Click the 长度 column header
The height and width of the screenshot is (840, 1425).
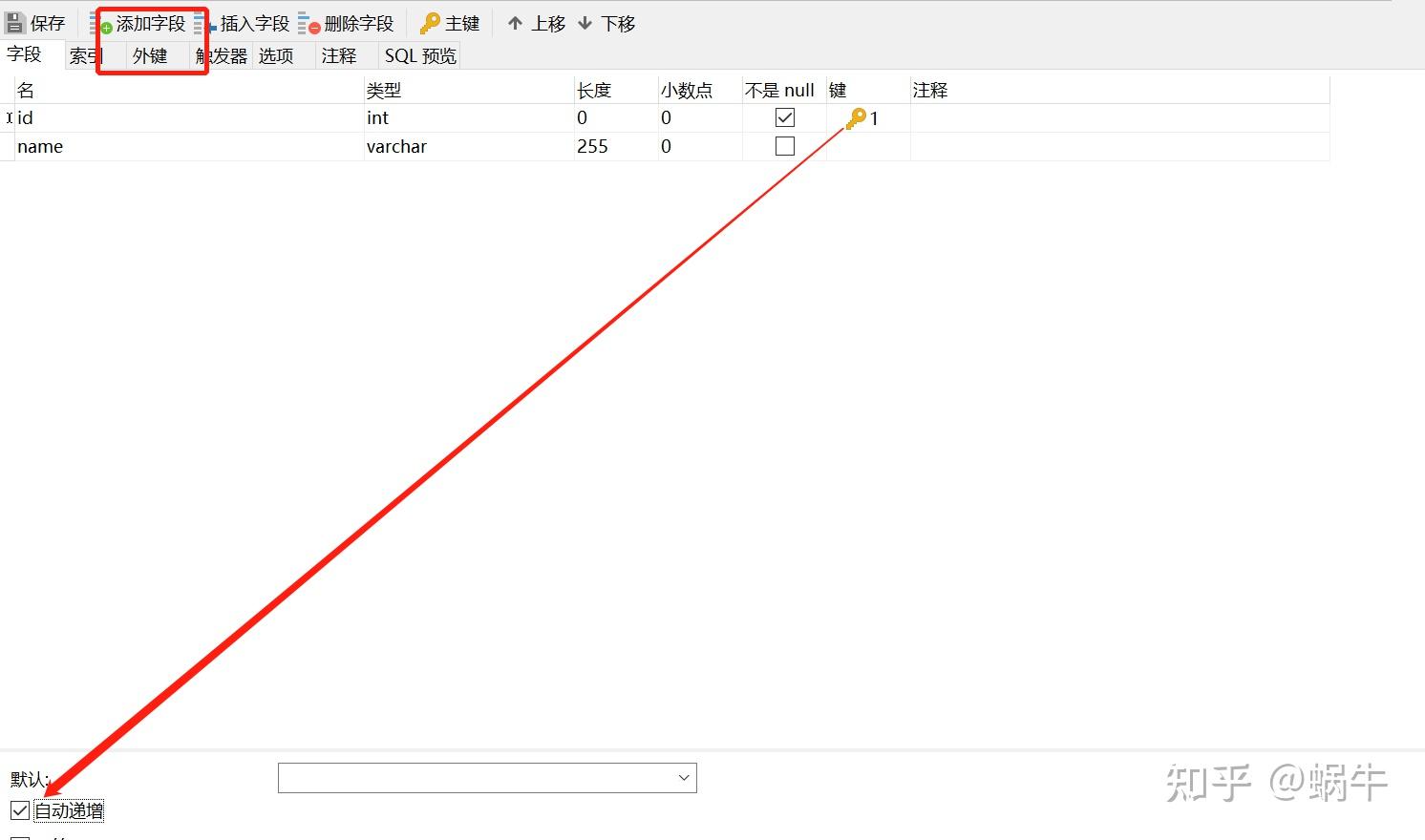point(616,91)
